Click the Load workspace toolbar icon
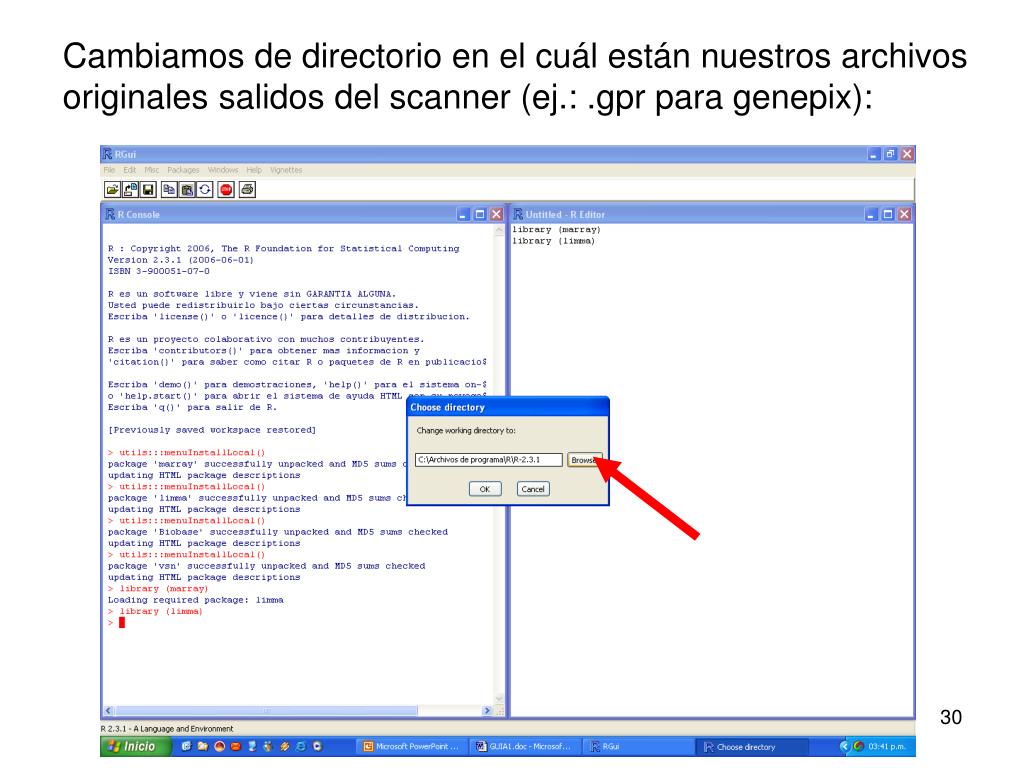This screenshot has width=1024, height=768. coord(130,190)
